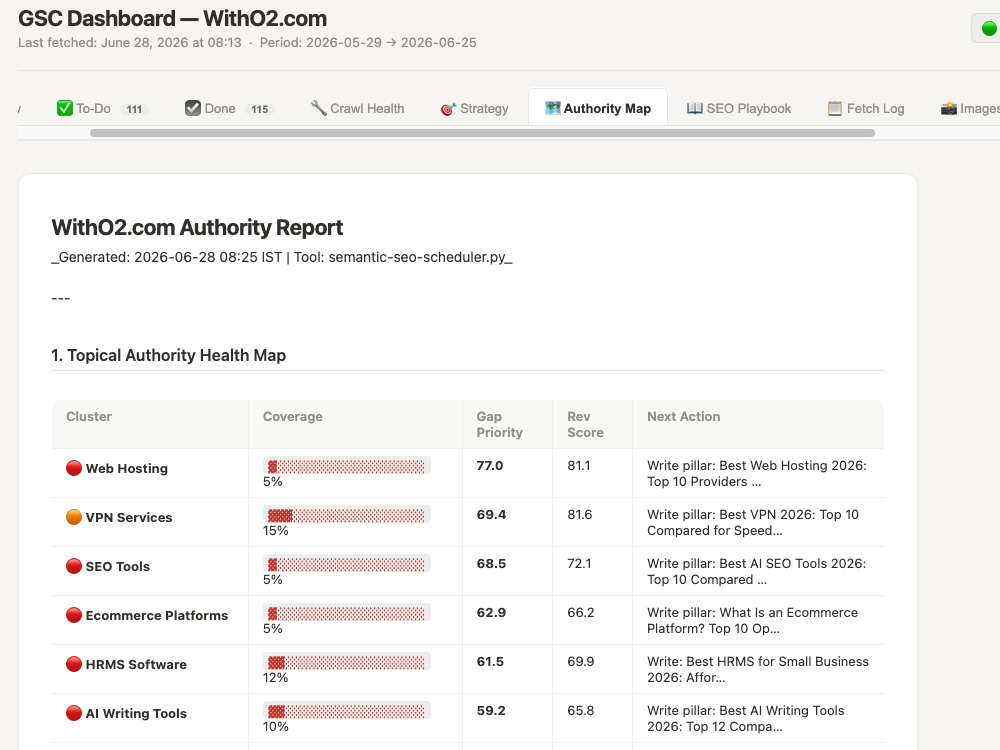The width and height of the screenshot is (1000, 750).
Task: Click the Ecommerce Platforms coverage bar
Action: [x=346, y=614]
